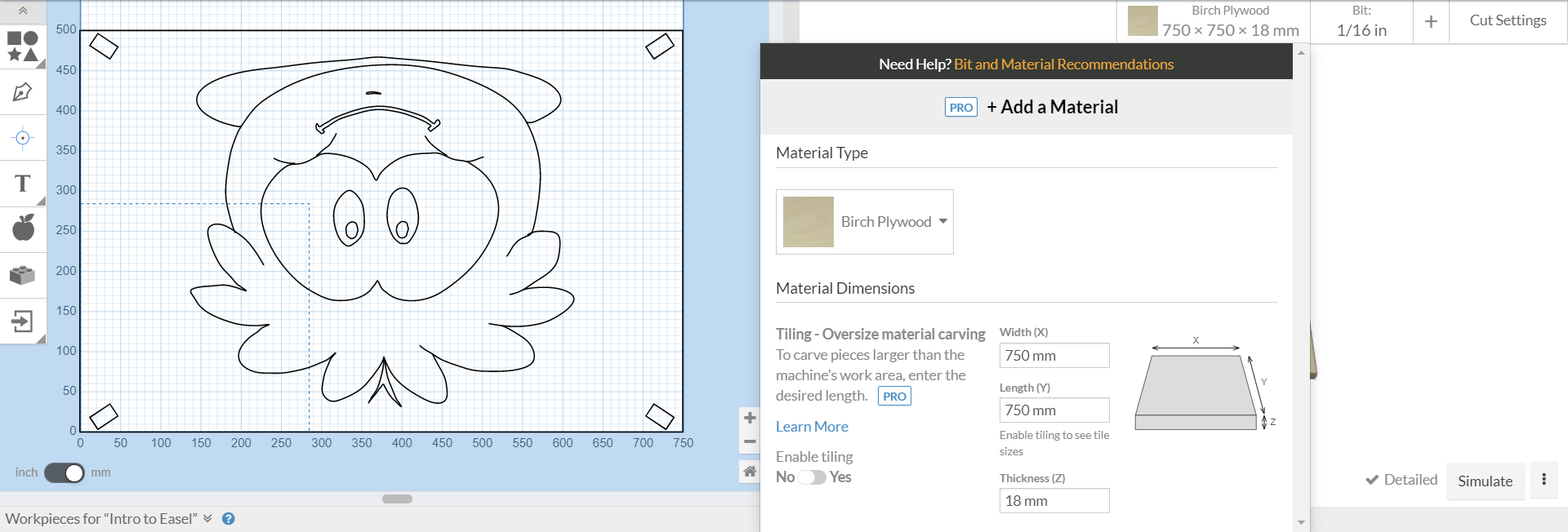This screenshot has width=1568, height=532.
Task: Open the Apps brick icon
Action: (x=23, y=275)
